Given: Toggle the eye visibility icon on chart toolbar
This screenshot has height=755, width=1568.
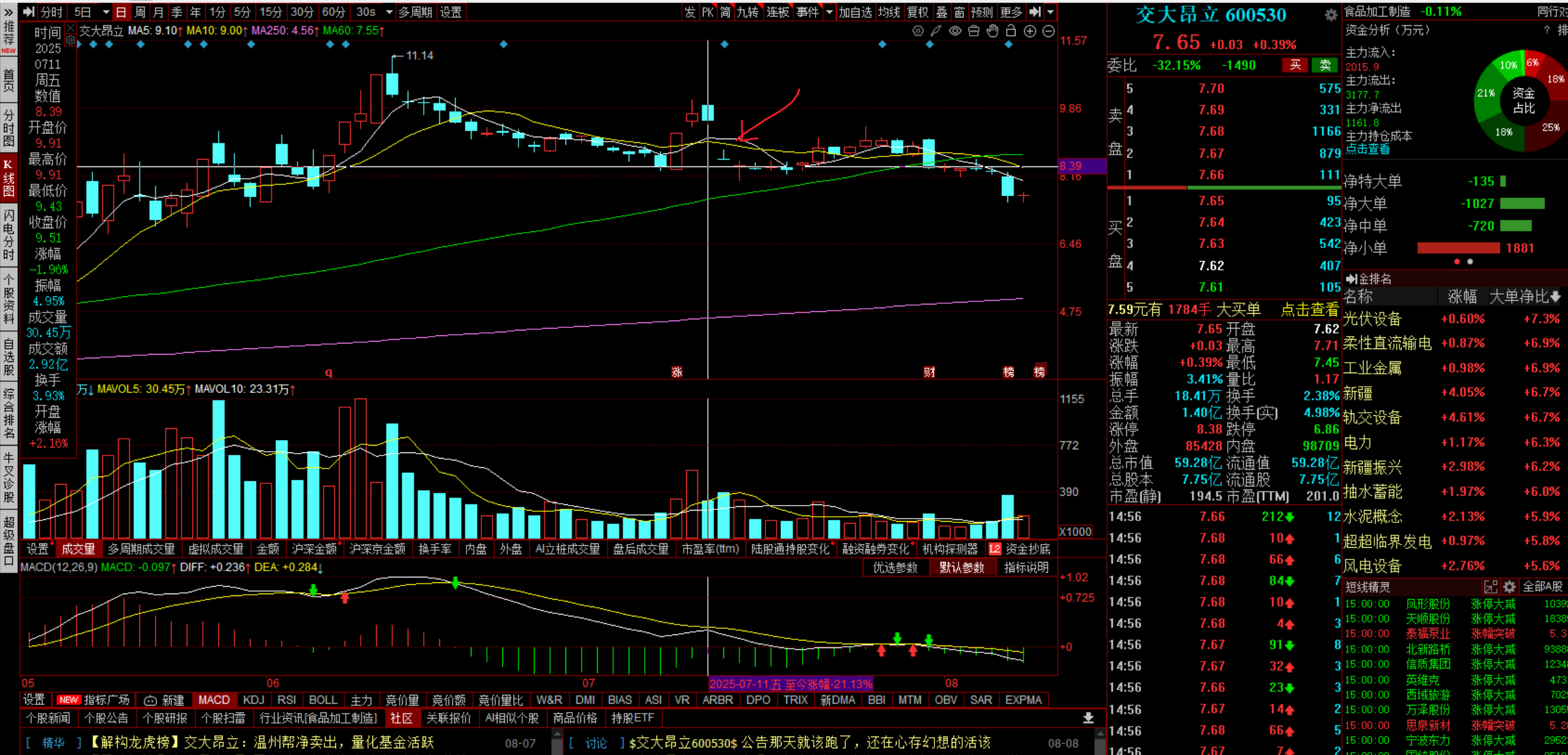Looking at the screenshot, I should click(x=955, y=31).
